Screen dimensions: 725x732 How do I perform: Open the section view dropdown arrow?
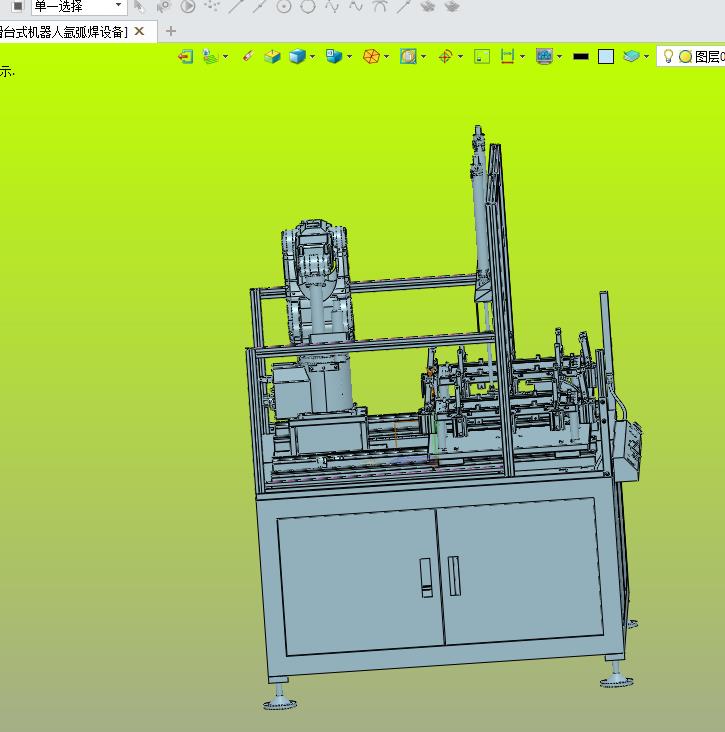(x=423, y=57)
